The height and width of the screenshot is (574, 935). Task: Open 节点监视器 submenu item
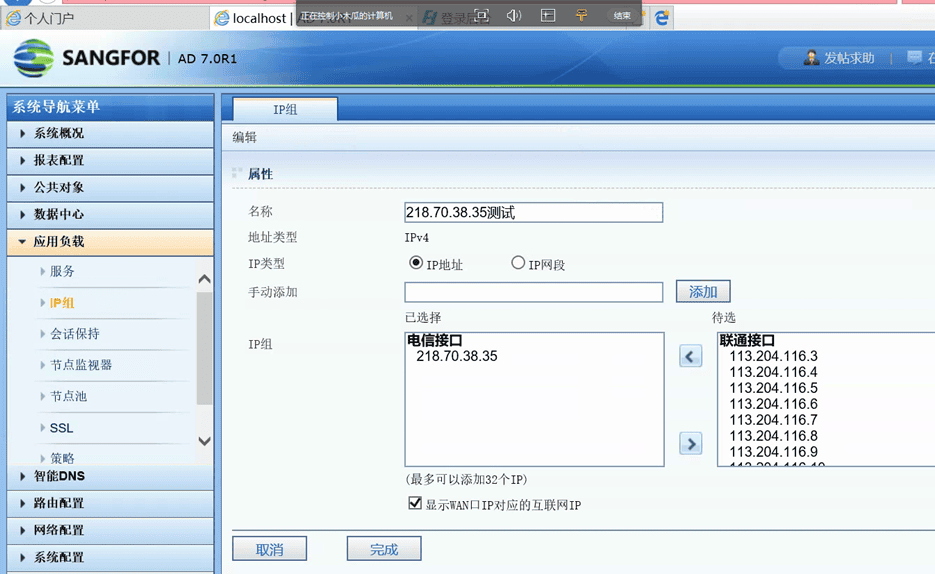pos(81,365)
